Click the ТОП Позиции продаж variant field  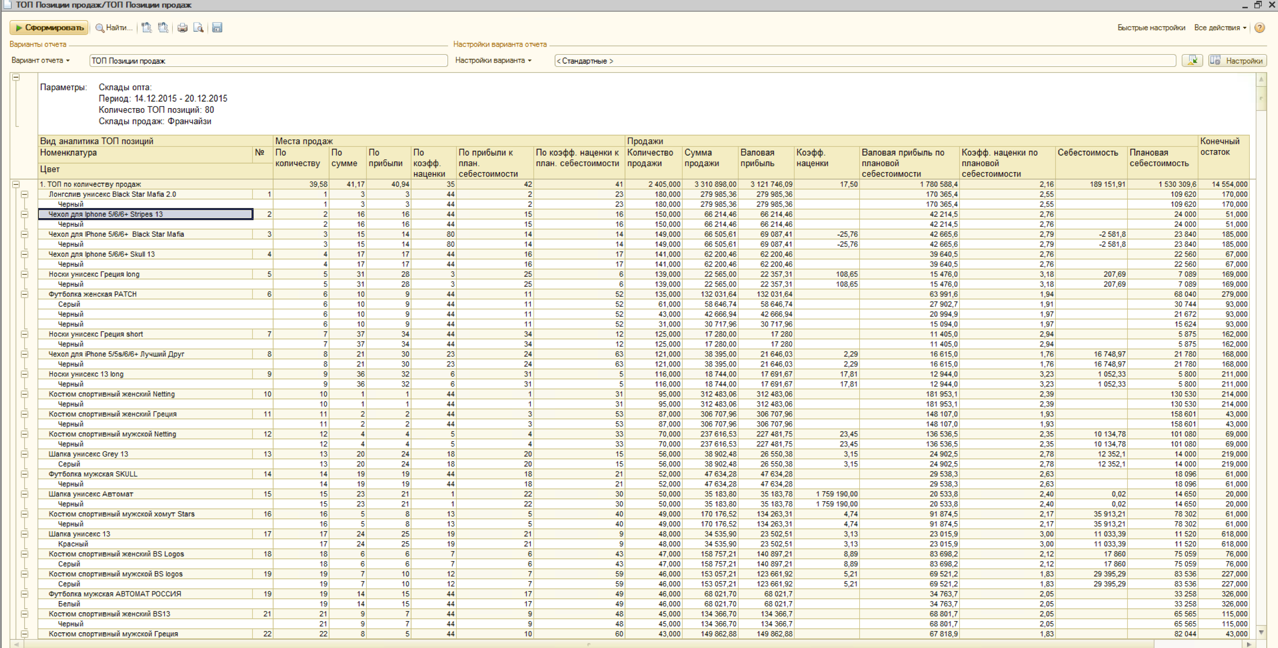point(268,61)
